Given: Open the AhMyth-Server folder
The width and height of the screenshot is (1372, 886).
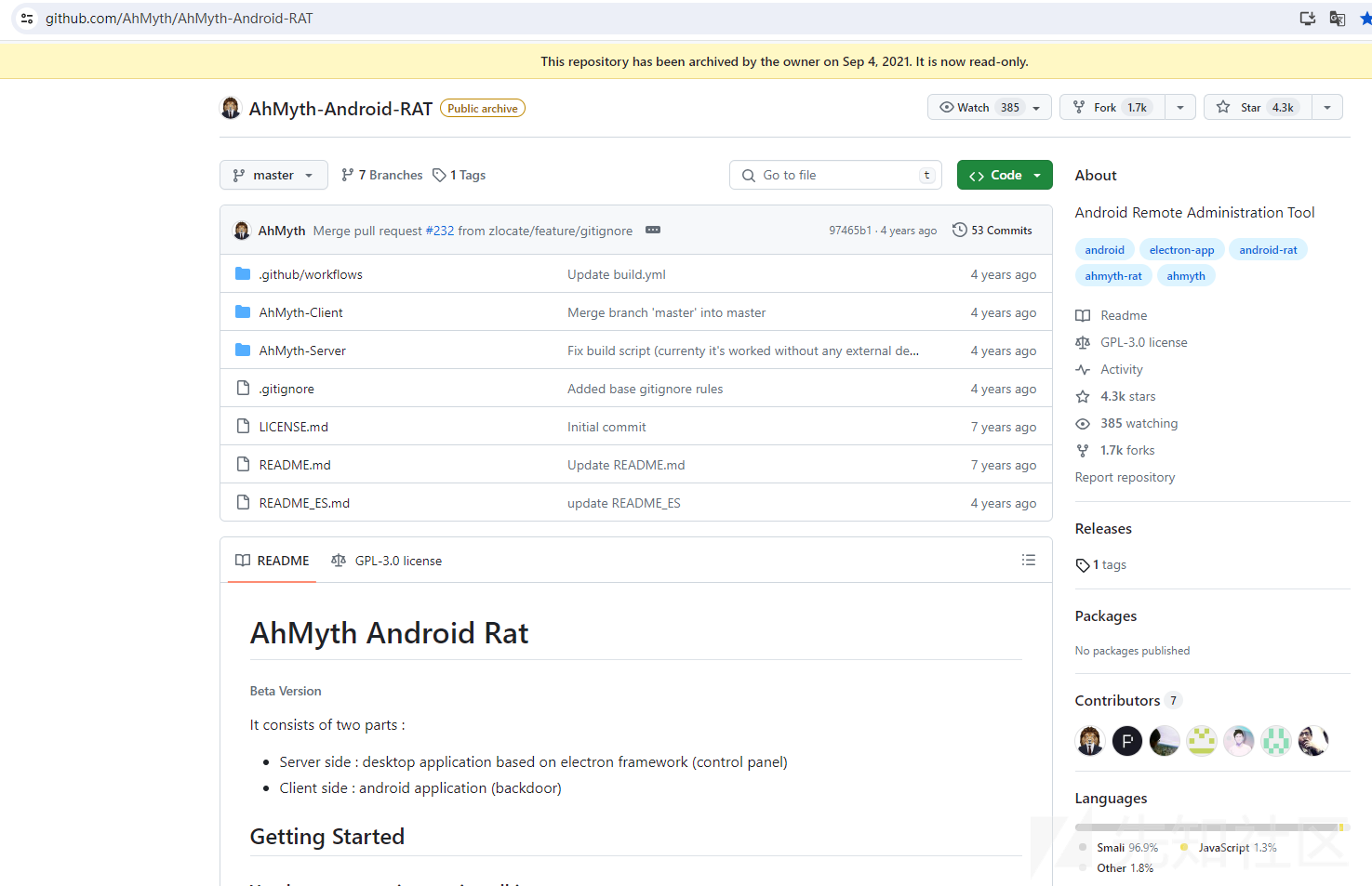Looking at the screenshot, I should 302,350.
